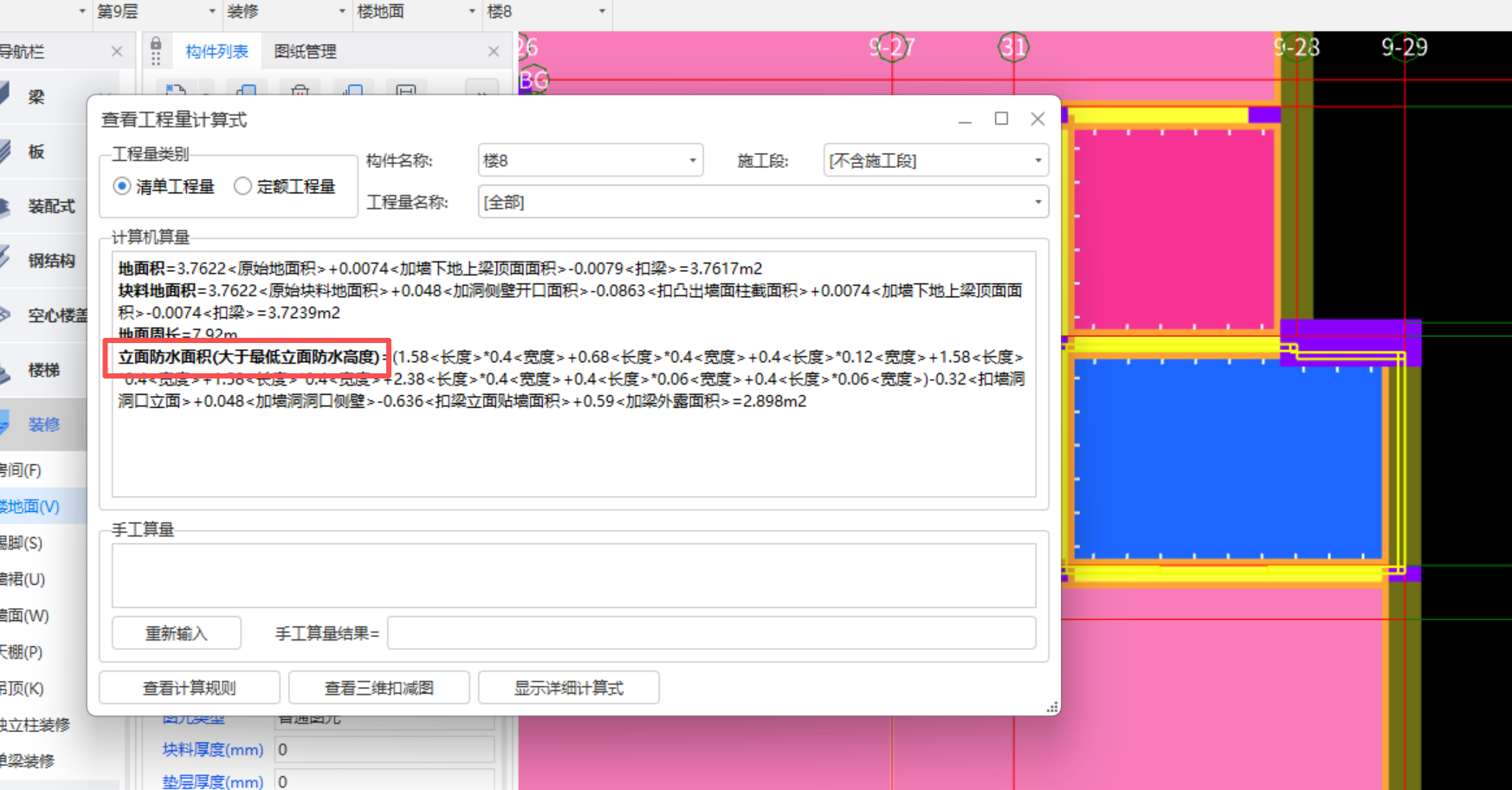Click the 显示详细计算式 button
Image resolution: width=1512 pixels, height=790 pixels.
[569, 688]
